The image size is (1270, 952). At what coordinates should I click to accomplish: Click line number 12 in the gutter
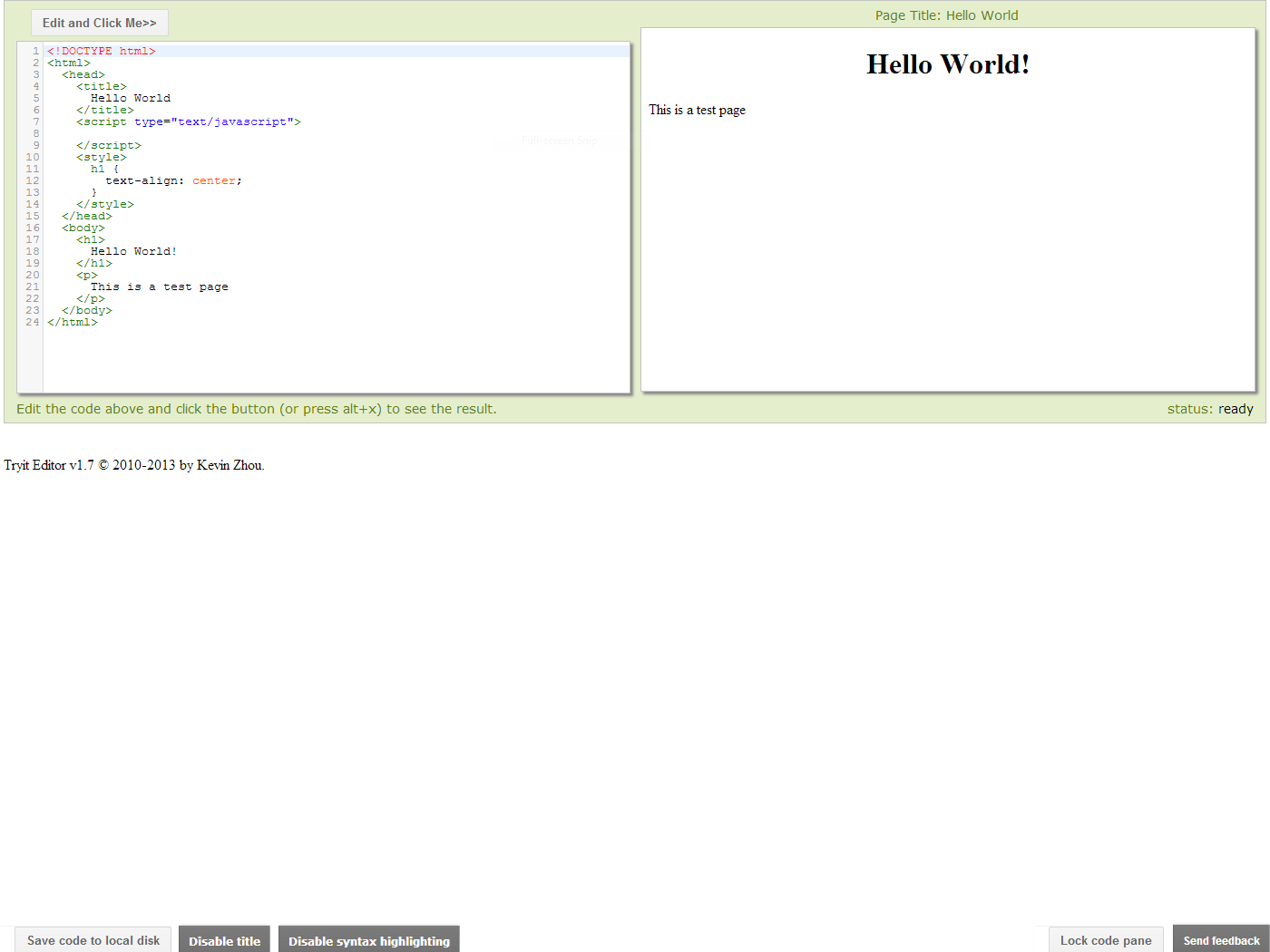pos(32,180)
